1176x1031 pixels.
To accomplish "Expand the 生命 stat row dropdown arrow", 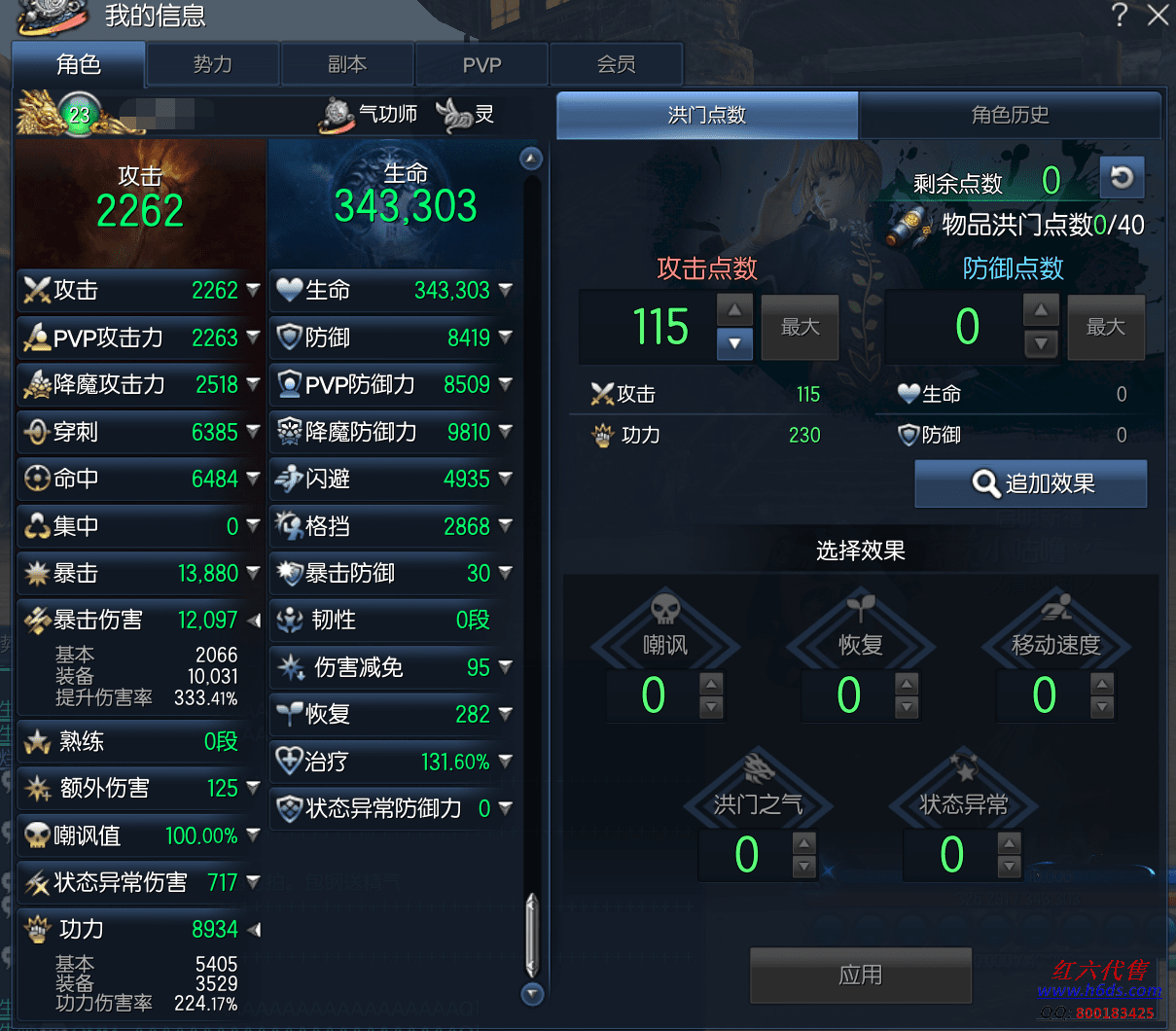I will coord(505,290).
